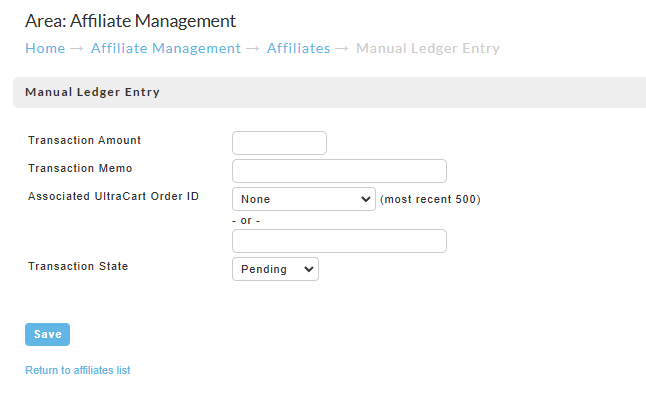Go to the Home breadcrumb link
The height and width of the screenshot is (395, 646).
click(45, 48)
